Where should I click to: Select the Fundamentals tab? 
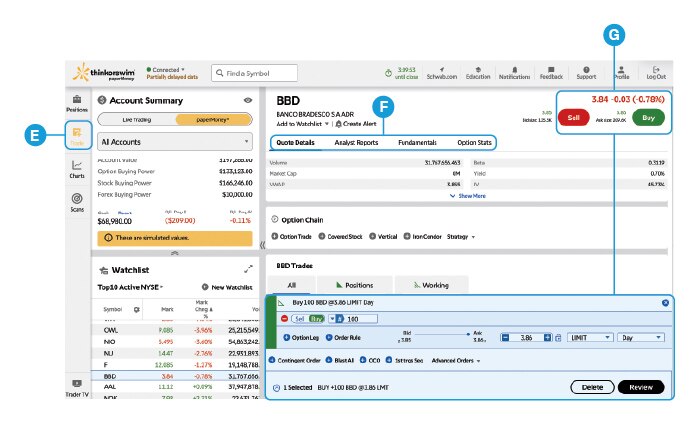click(417, 142)
